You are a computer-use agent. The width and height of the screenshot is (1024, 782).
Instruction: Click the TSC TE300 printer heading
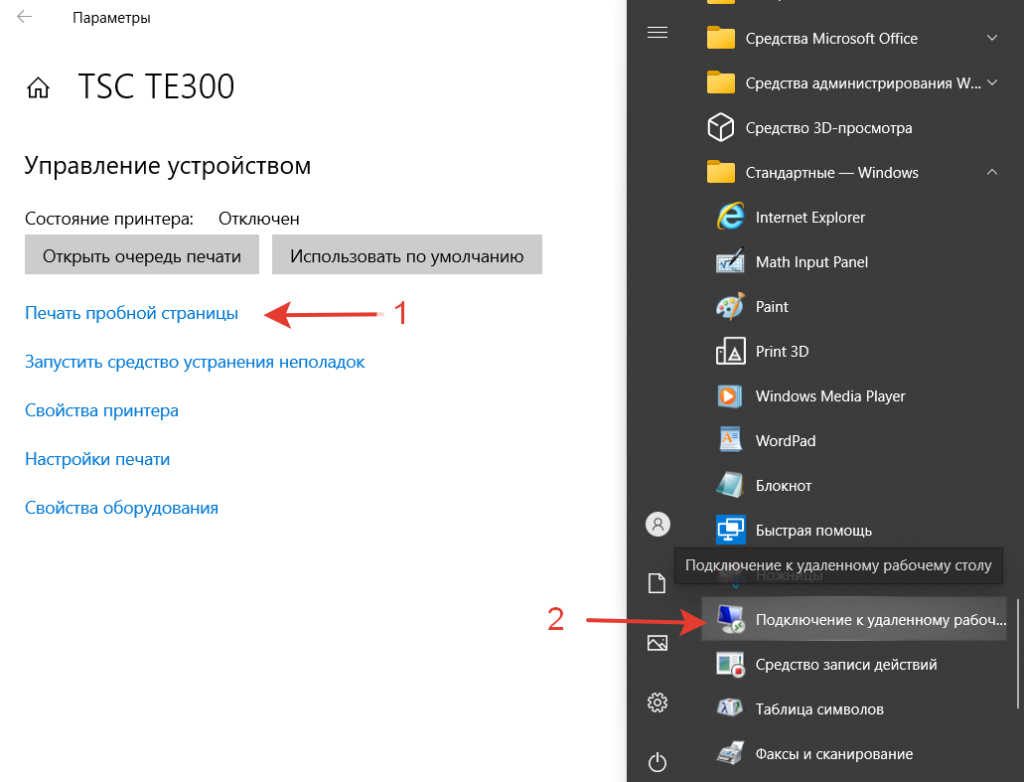click(156, 87)
